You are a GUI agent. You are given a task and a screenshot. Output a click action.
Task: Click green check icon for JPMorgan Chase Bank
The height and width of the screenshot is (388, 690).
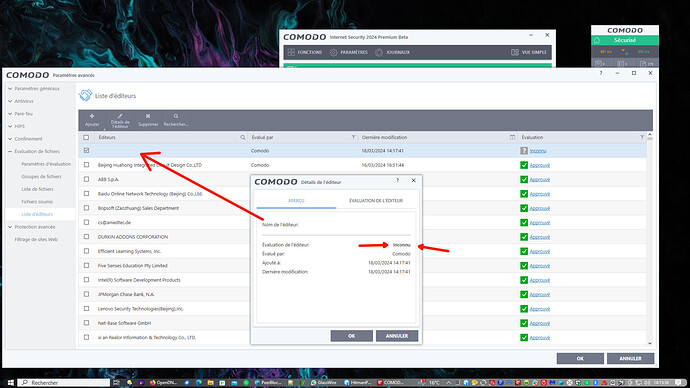(524, 294)
